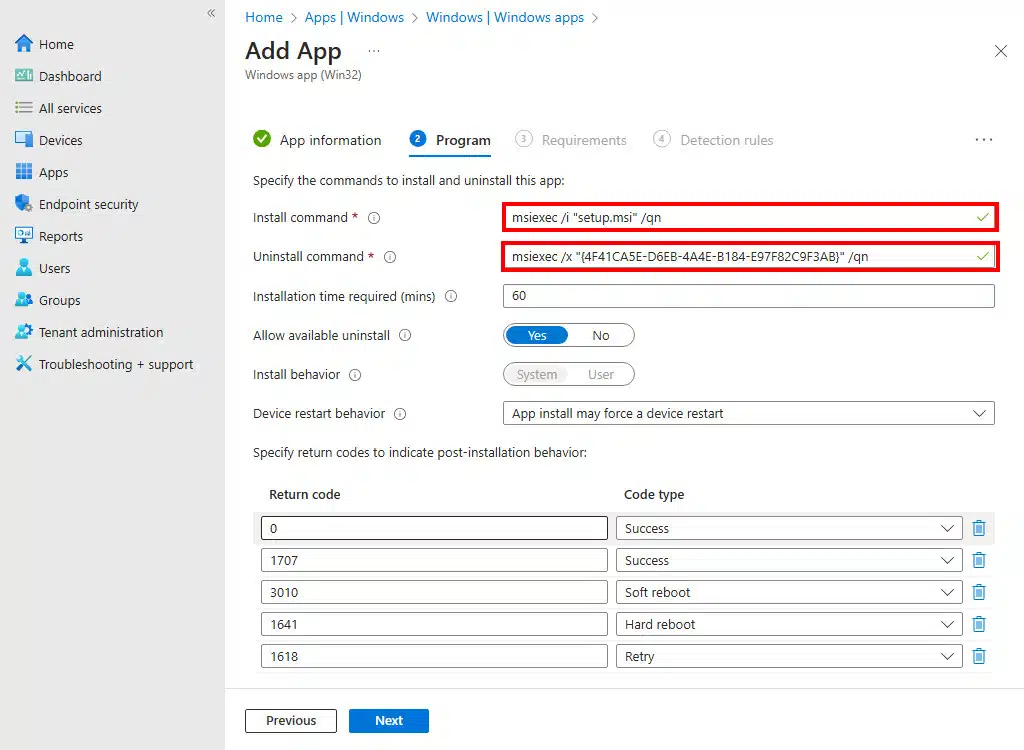The image size is (1024, 750).
Task: Open Troubleshooting + support tools icon
Action: [24, 363]
